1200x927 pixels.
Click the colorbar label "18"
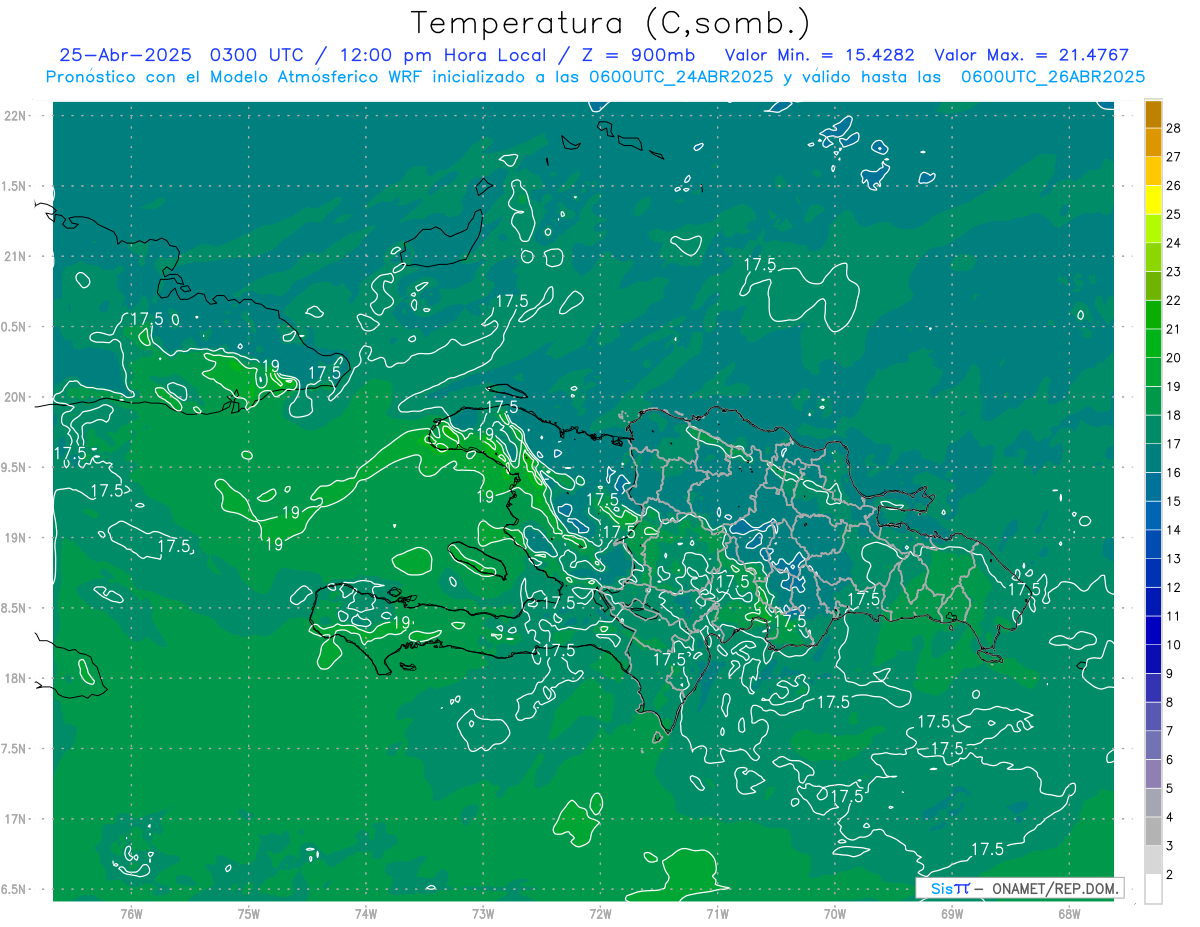coord(1174,415)
